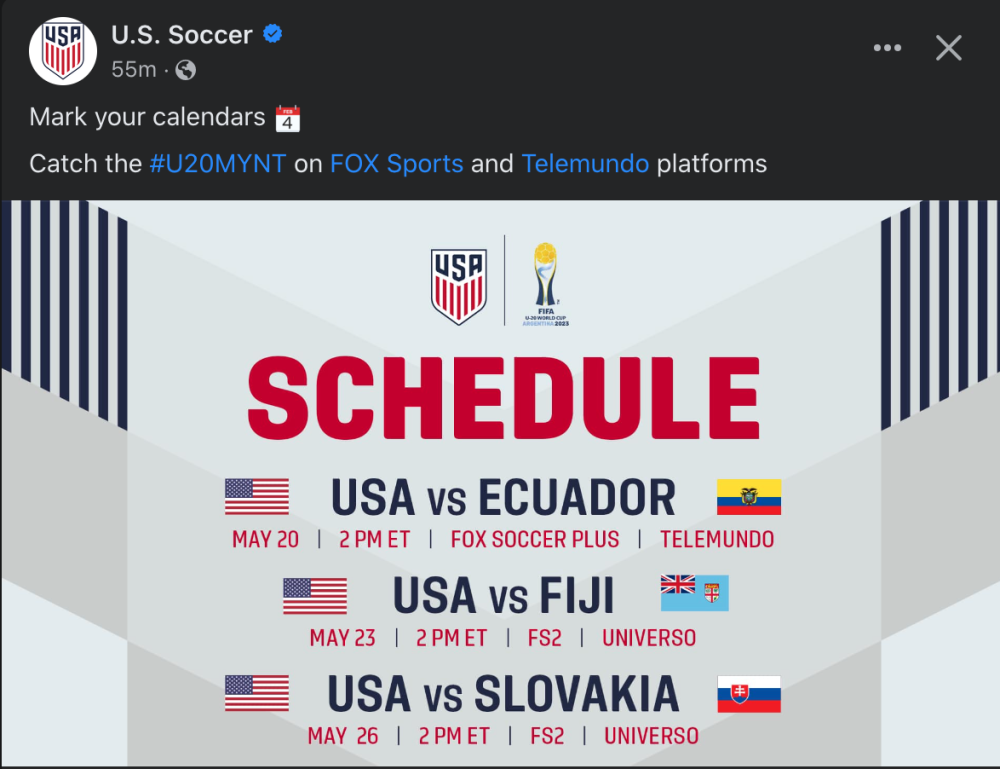Click the U.S. Soccer crest in the graphic

459,286
